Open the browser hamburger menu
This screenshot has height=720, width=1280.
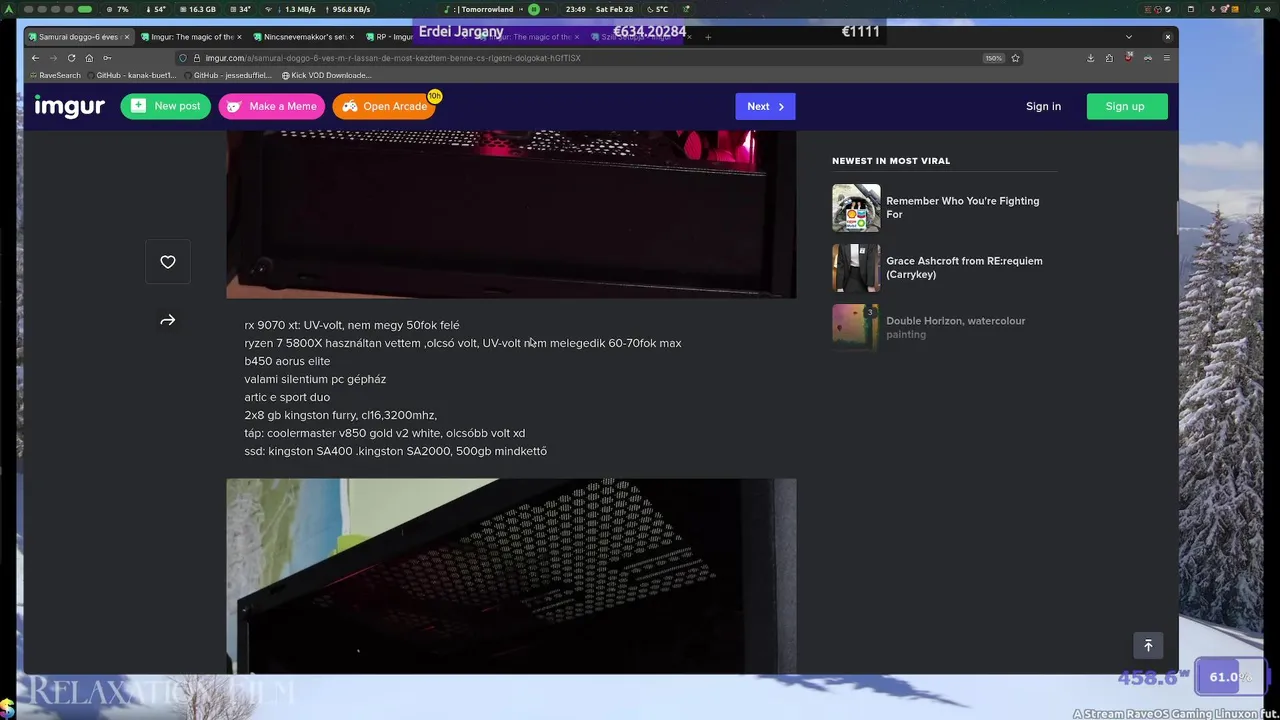click(x=1166, y=58)
